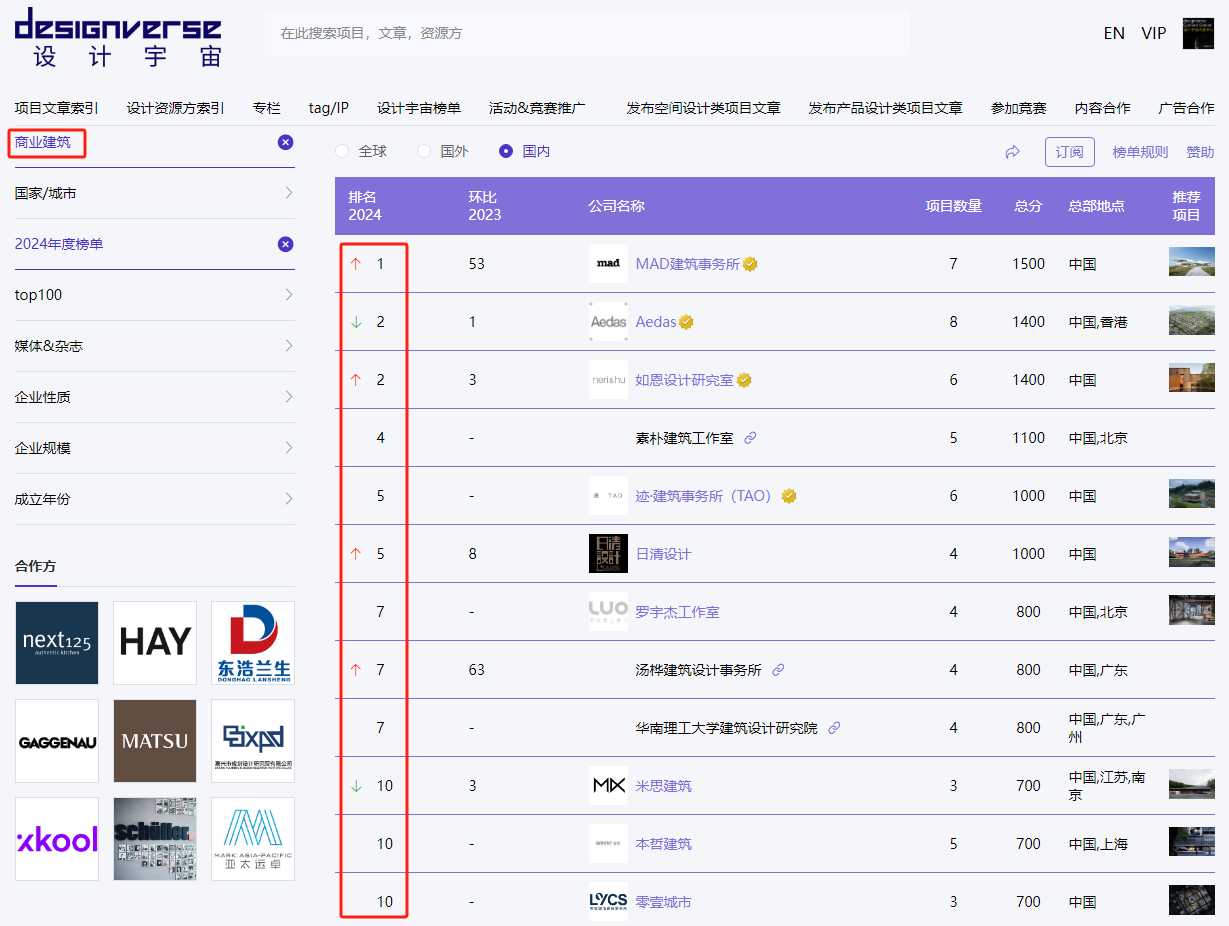Open the recommended project thumbnail for MAD建筑事务所

pos(1192,262)
